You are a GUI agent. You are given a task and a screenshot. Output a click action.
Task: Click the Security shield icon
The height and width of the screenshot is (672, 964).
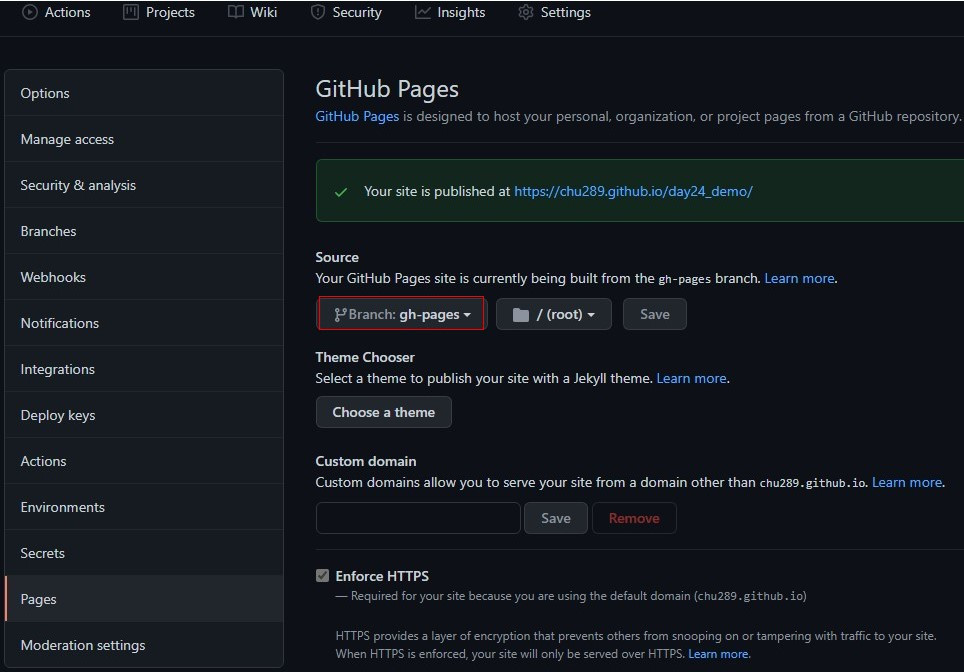pos(318,12)
